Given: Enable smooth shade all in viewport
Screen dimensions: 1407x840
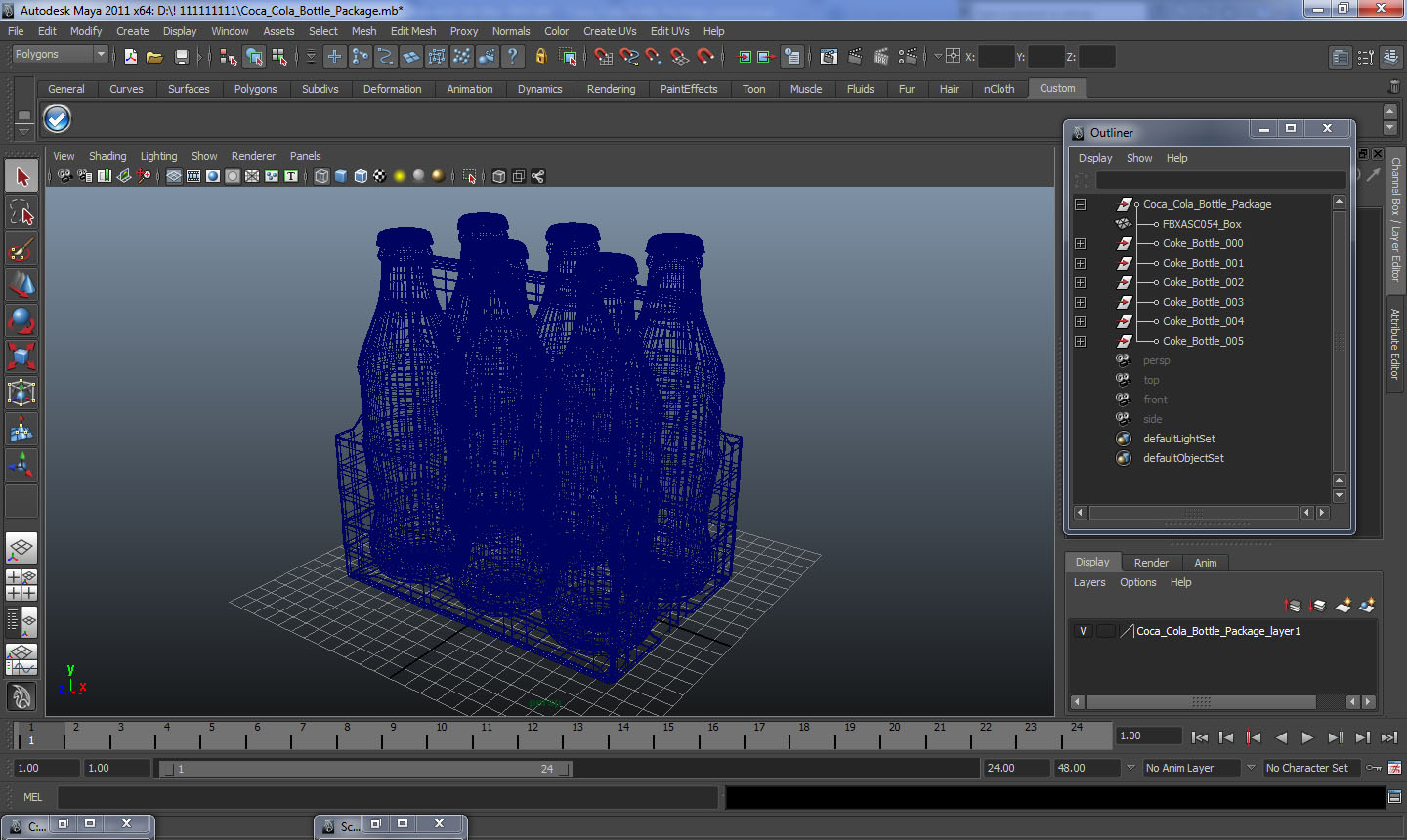Looking at the screenshot, I should pos(341,176).
